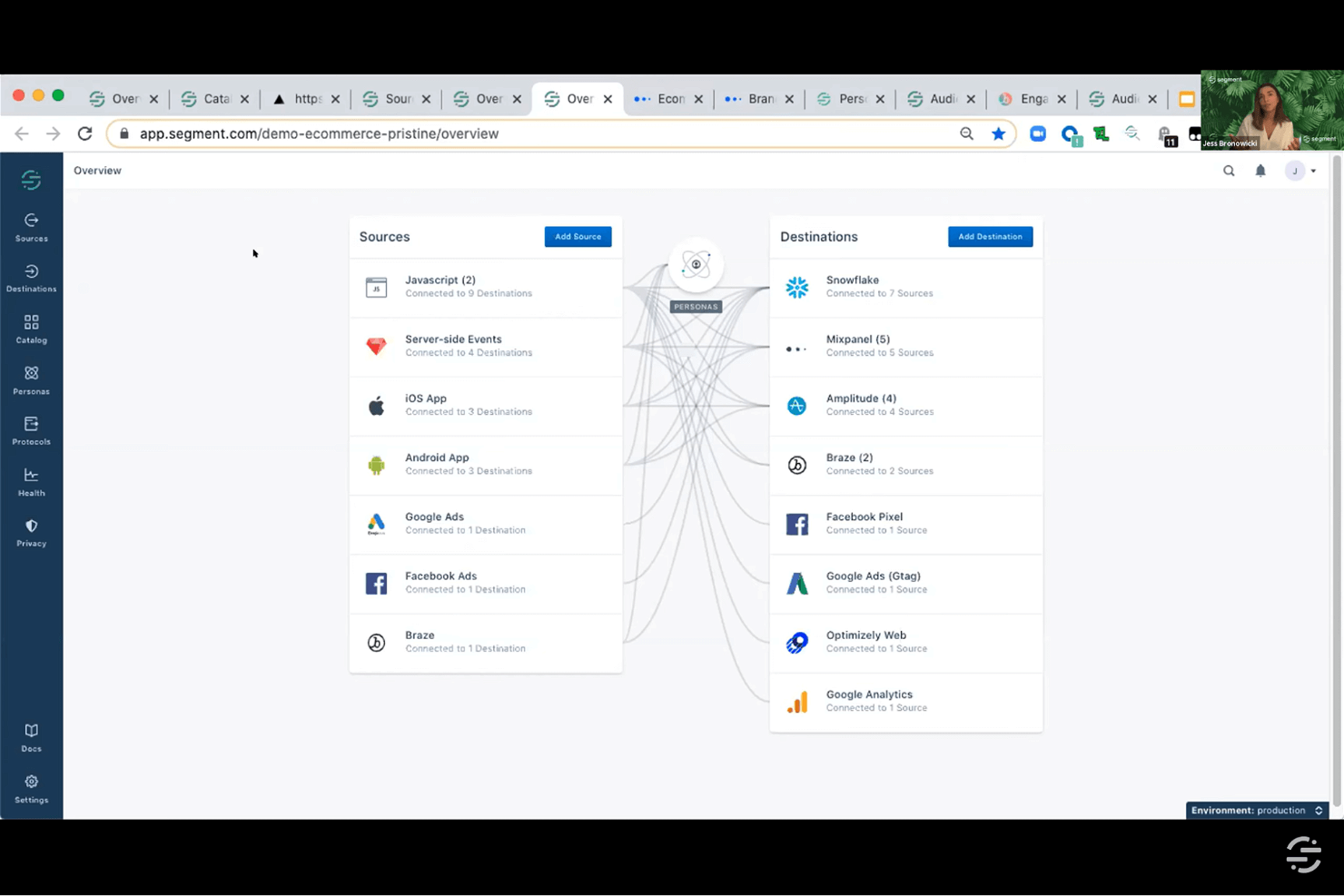Click the search icon in the Overview header
1344x896 pixels.
(1229, 171)
